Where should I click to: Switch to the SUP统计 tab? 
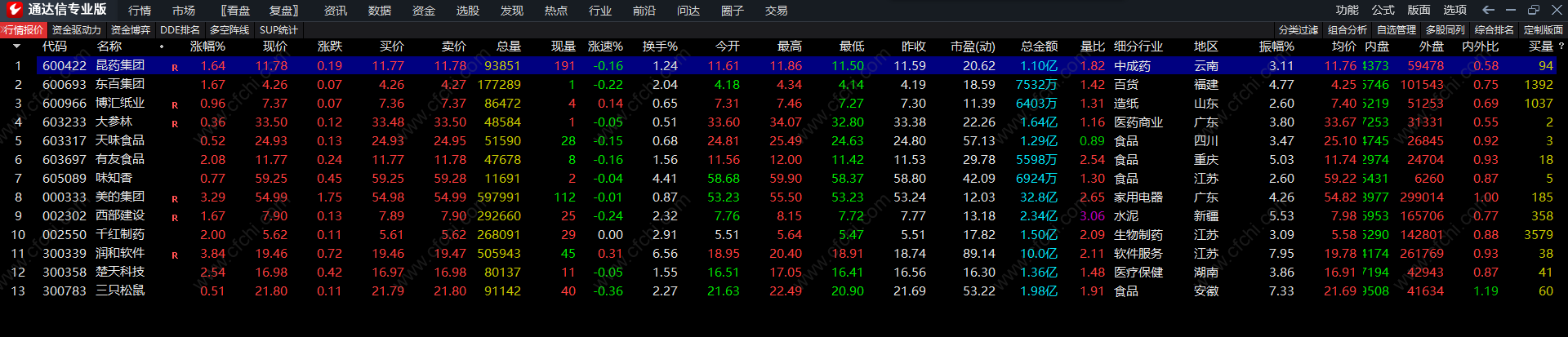(279, 30)
